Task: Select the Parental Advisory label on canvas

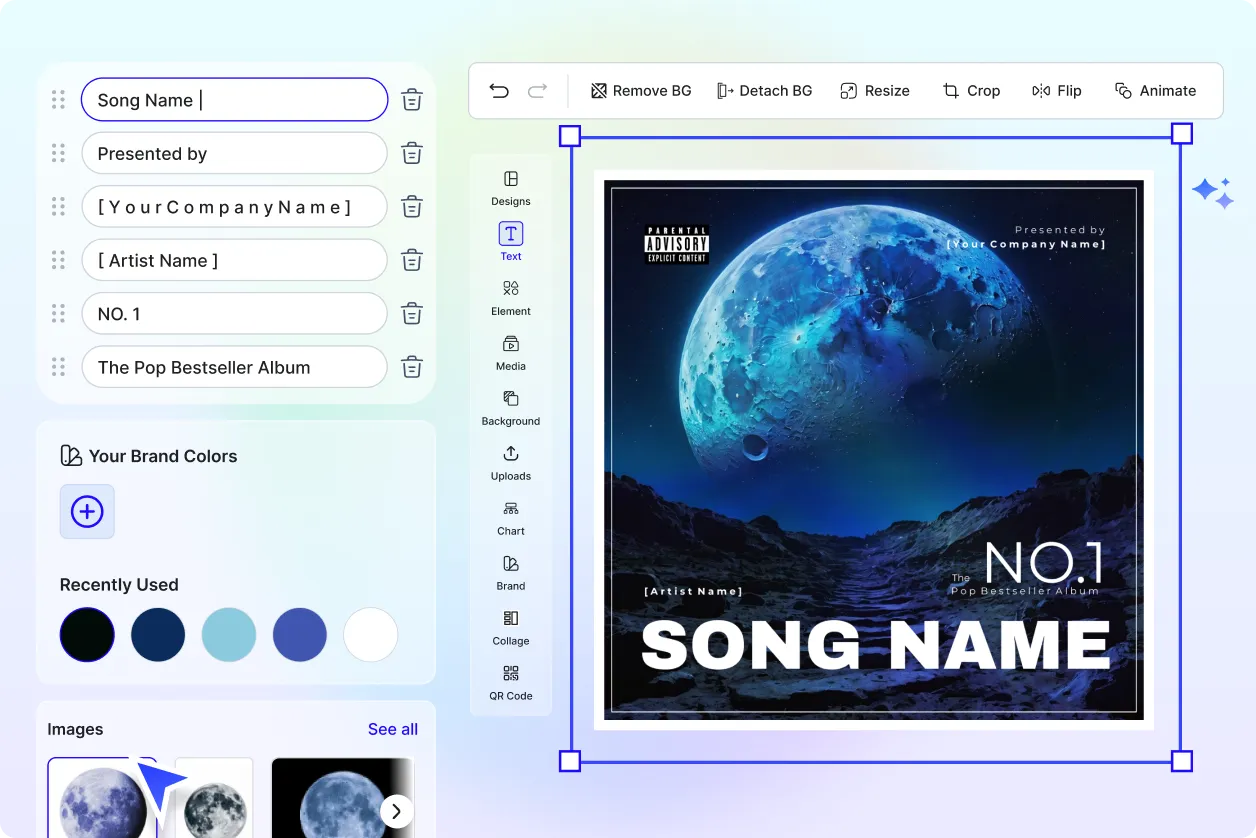Action: (x=677, y=245)
